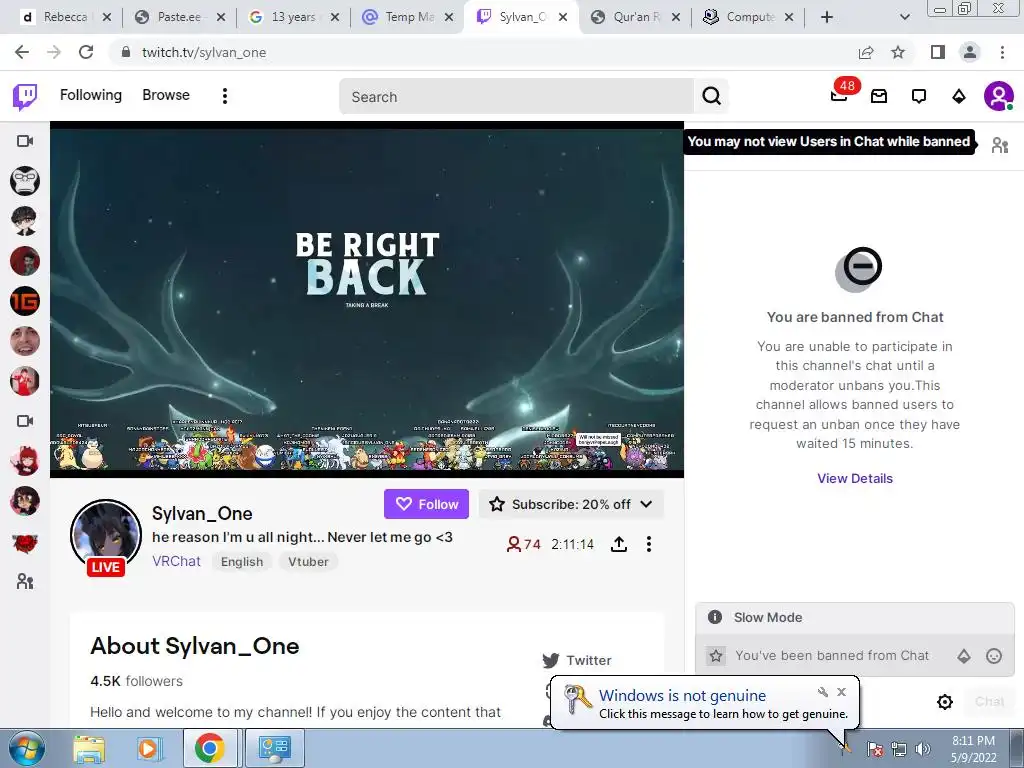
Task: Toggle the Chrome side panel icon
Action: pos(938,52)
